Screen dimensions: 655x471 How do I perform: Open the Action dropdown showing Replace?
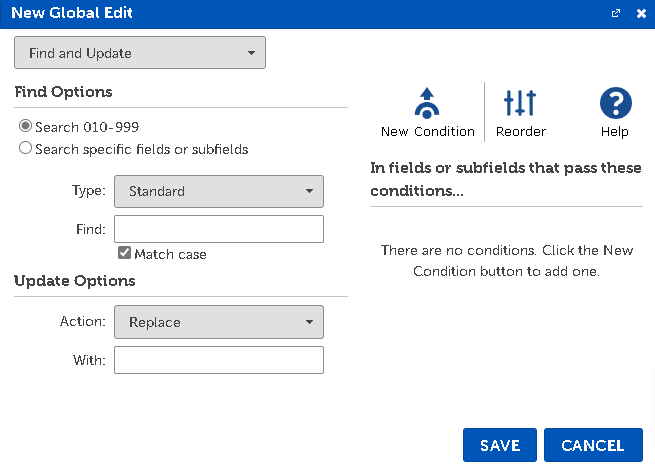[x=219, y=323]
